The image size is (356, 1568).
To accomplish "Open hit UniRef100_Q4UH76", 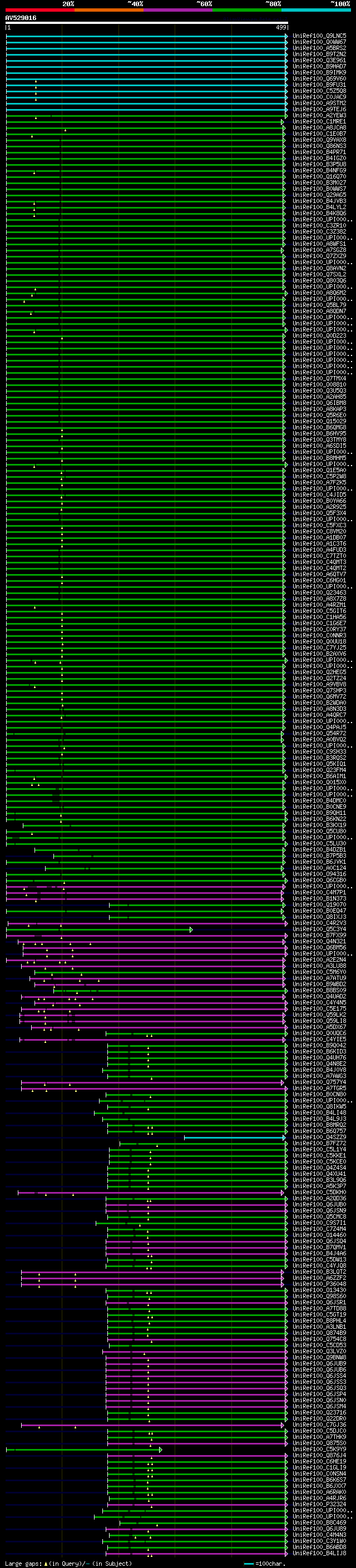I will click(x=319, y=1057).
